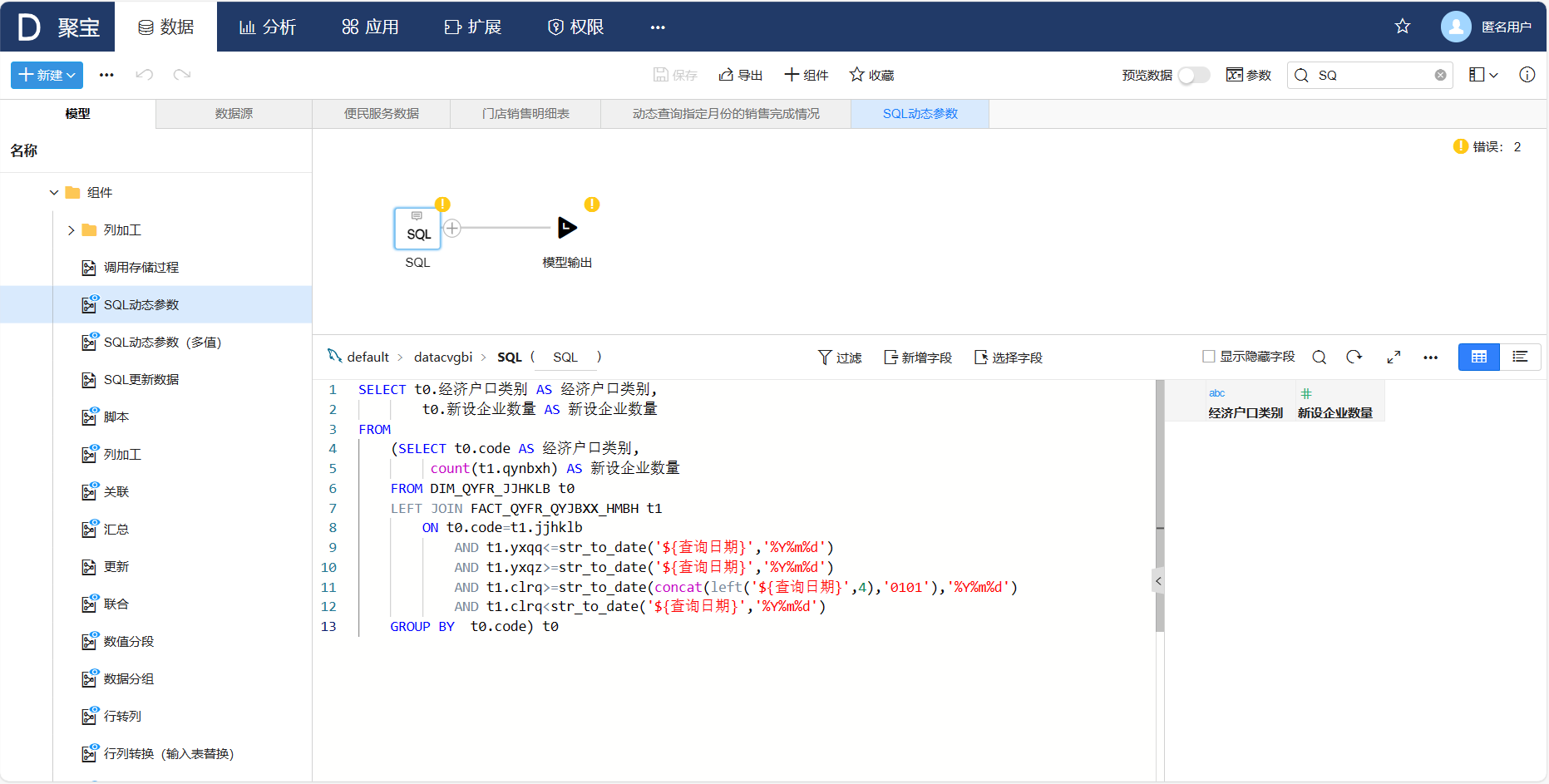Switch to the 门店销售明细表 tab
Image resolution: width=1549 pixels, height=784 pixels.
[x=525, y=114]
